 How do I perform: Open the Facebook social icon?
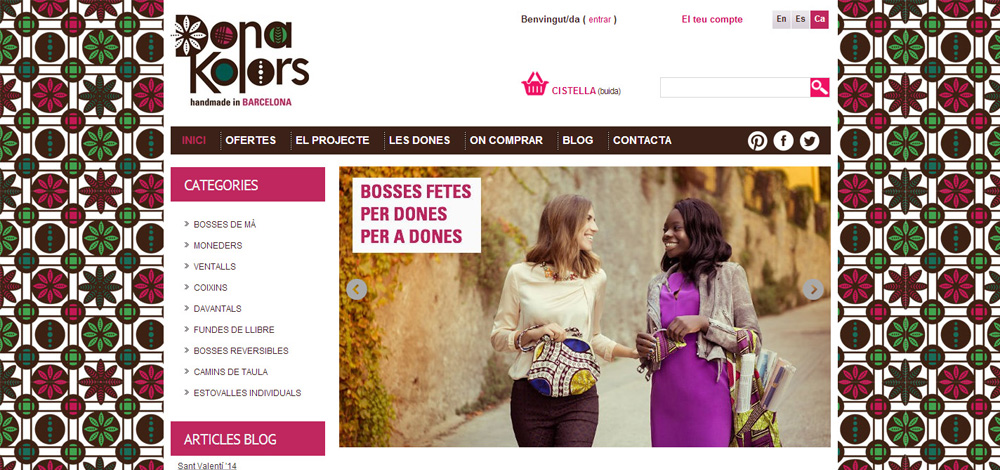pos(783,140)
